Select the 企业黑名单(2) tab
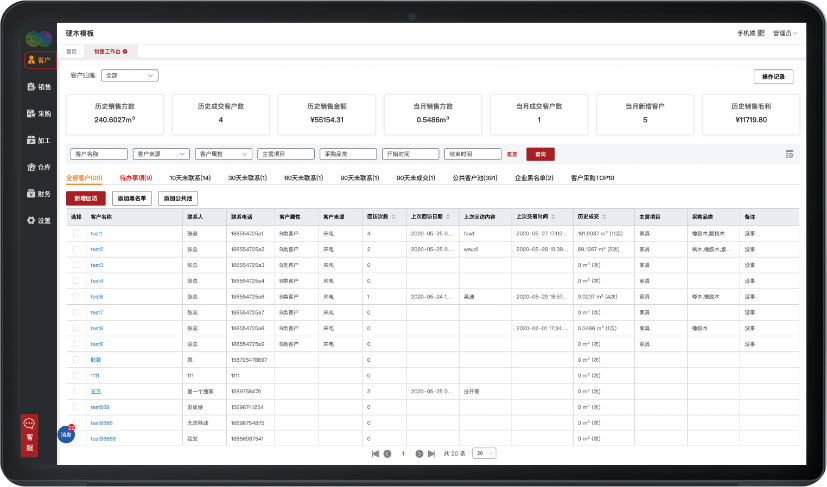 coord(534,178)
